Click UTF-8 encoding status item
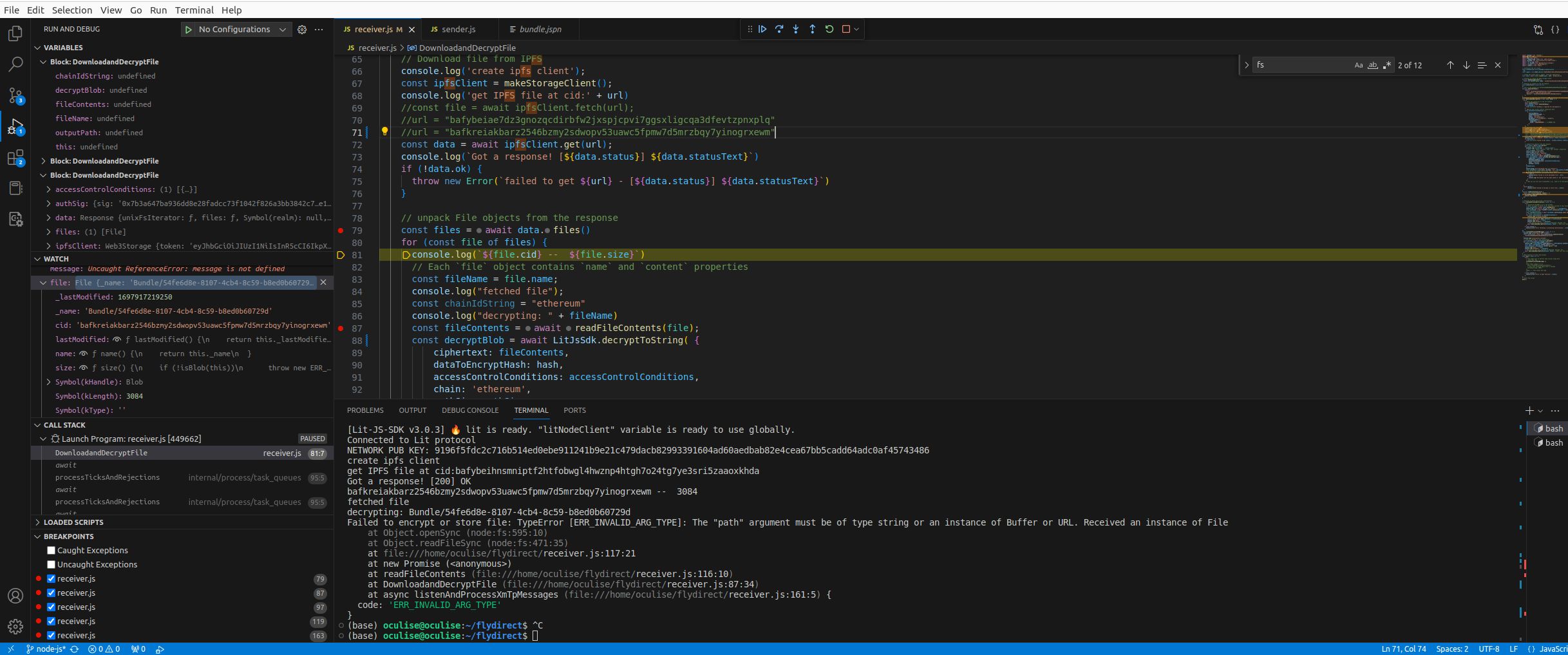Screen dimensions: 1568x655 point(1489,649)
